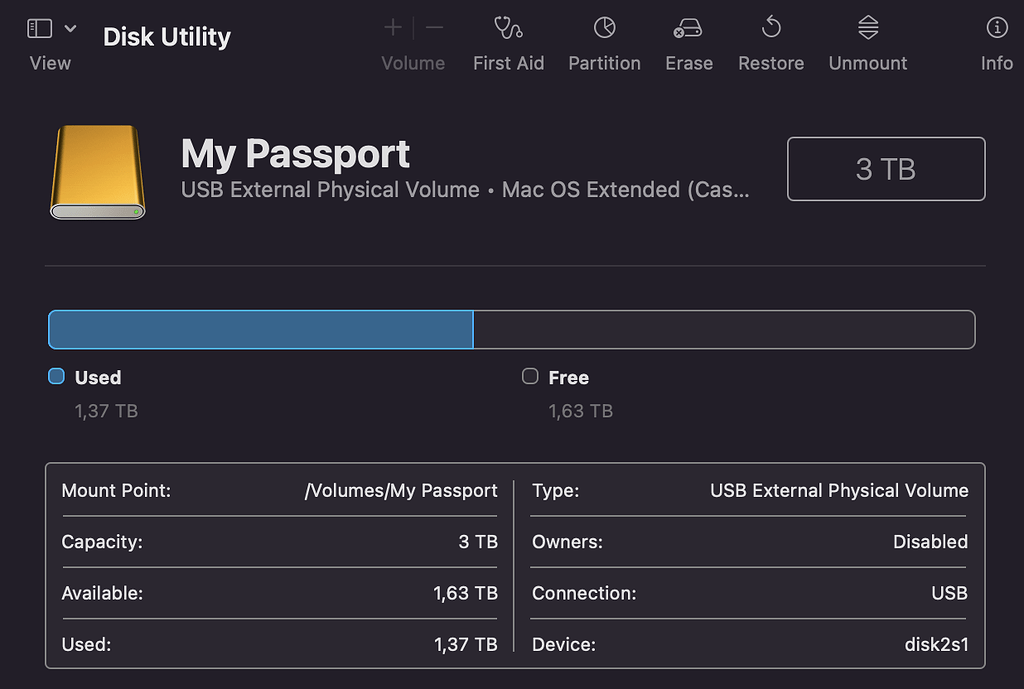Screen dimensions: 1024x689
Task: Click the 3 TB capacity button
Action: tap(886, 168)
